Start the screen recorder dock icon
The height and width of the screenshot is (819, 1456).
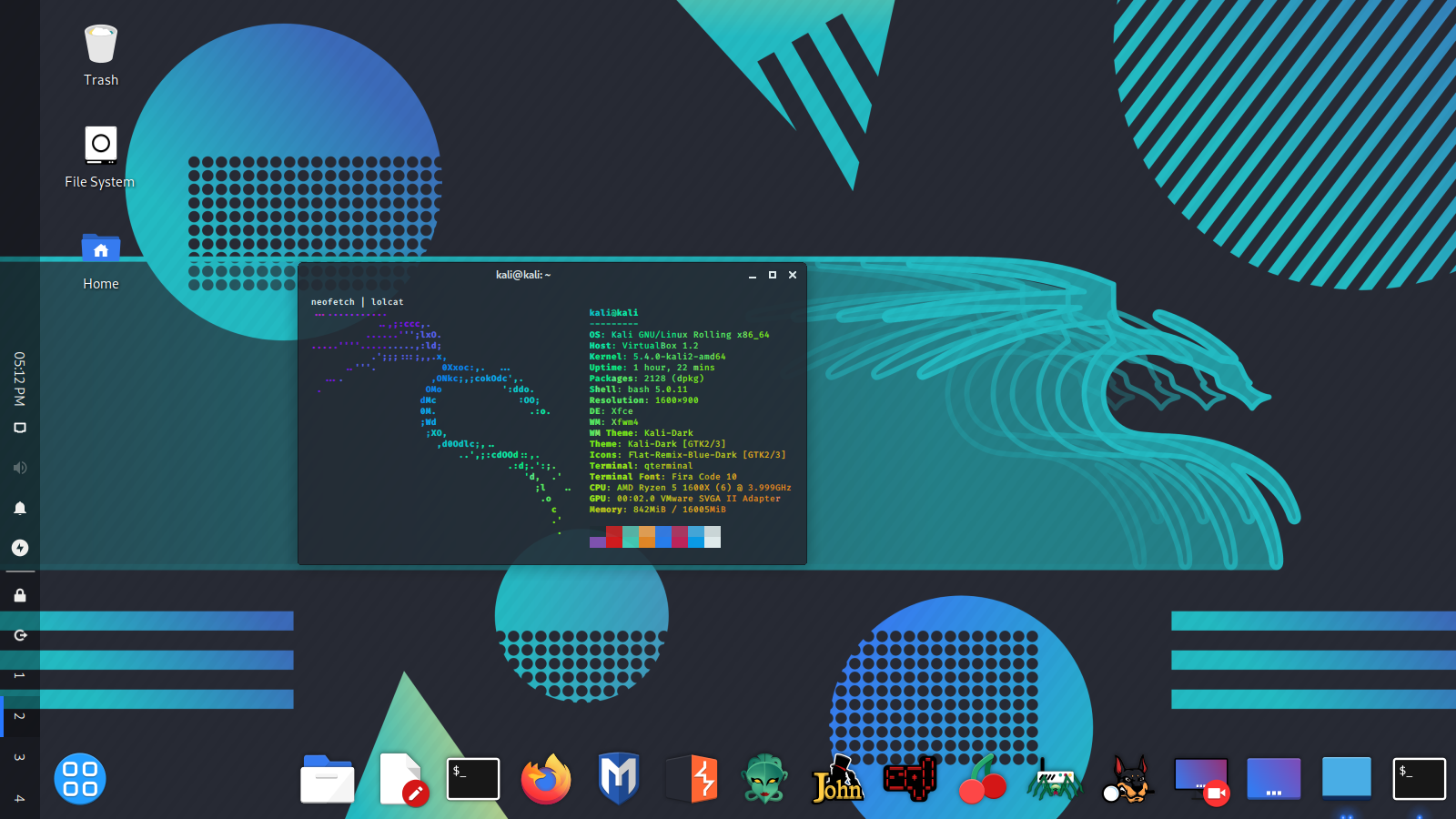point(1201,779)
